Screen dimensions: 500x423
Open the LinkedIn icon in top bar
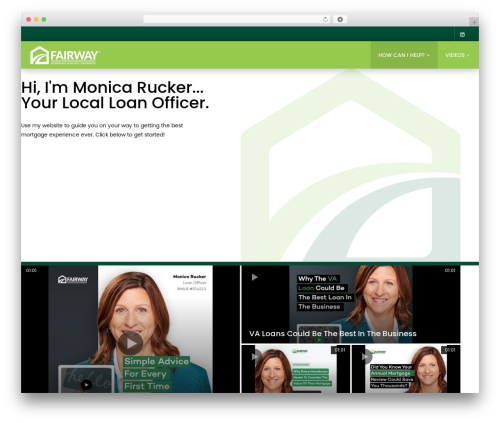[462, 34]
